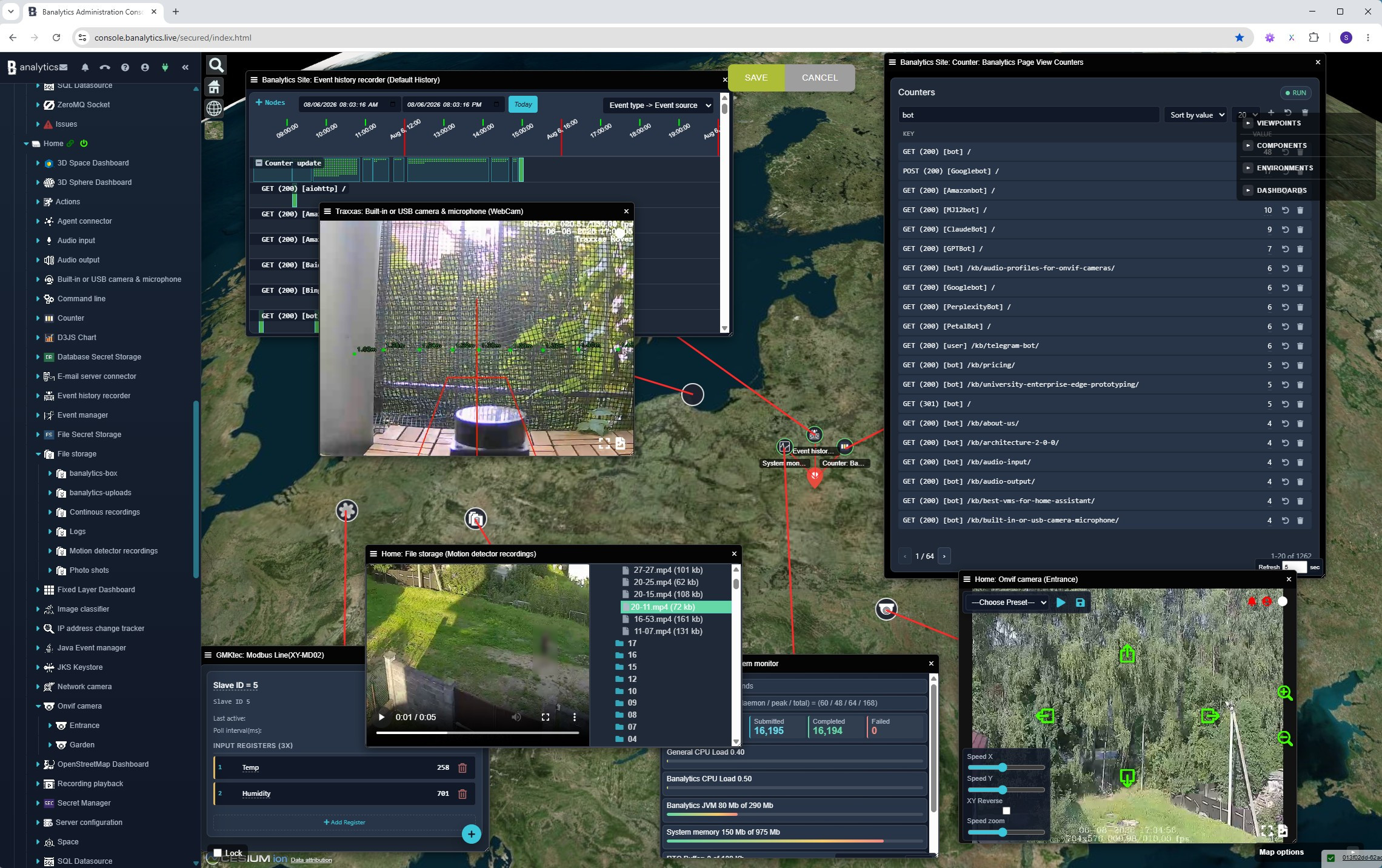Reset the ClaudeBot counter row
This screenshot has width=1382, height=868.
[x=1285, y=230]
